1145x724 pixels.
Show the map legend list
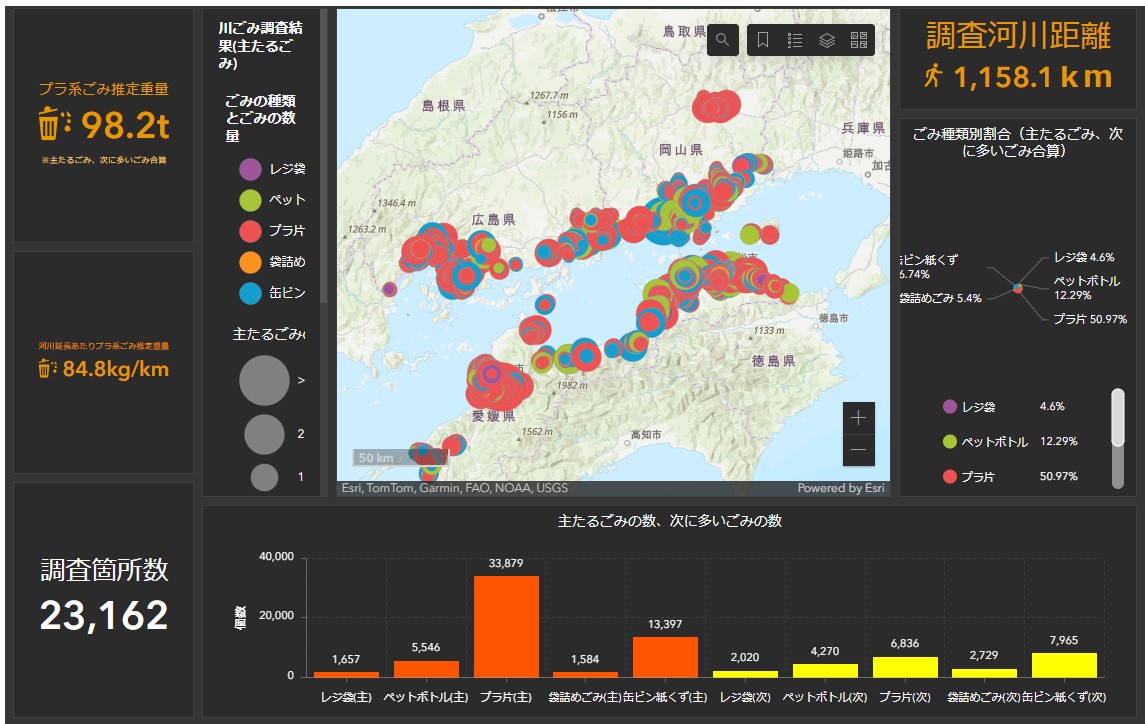pyautogui.click(x=795, y=40)
